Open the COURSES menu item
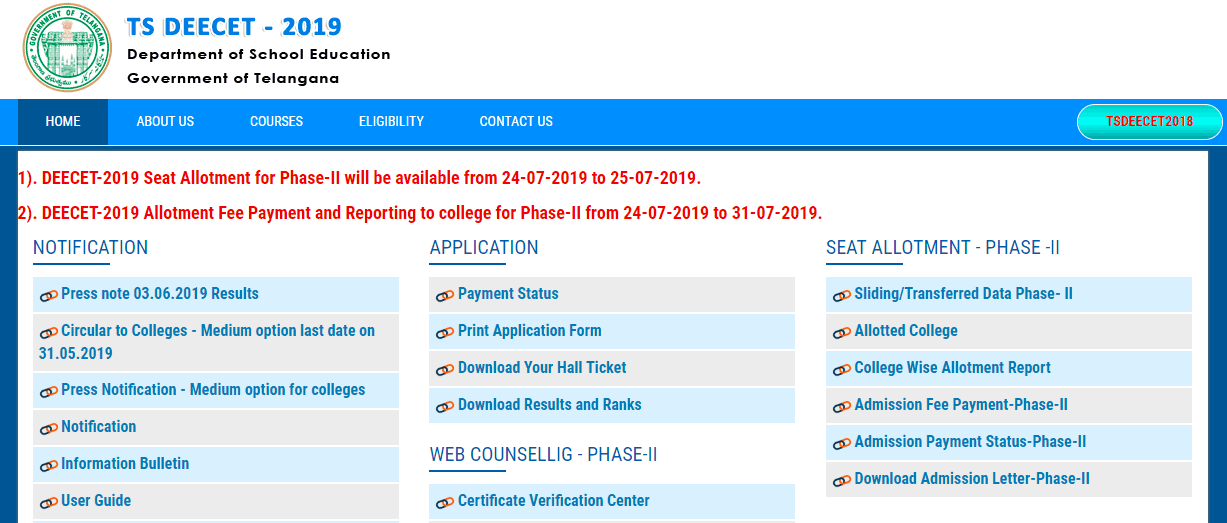This screenshot has width=1227, height=523. click(276, 122)
